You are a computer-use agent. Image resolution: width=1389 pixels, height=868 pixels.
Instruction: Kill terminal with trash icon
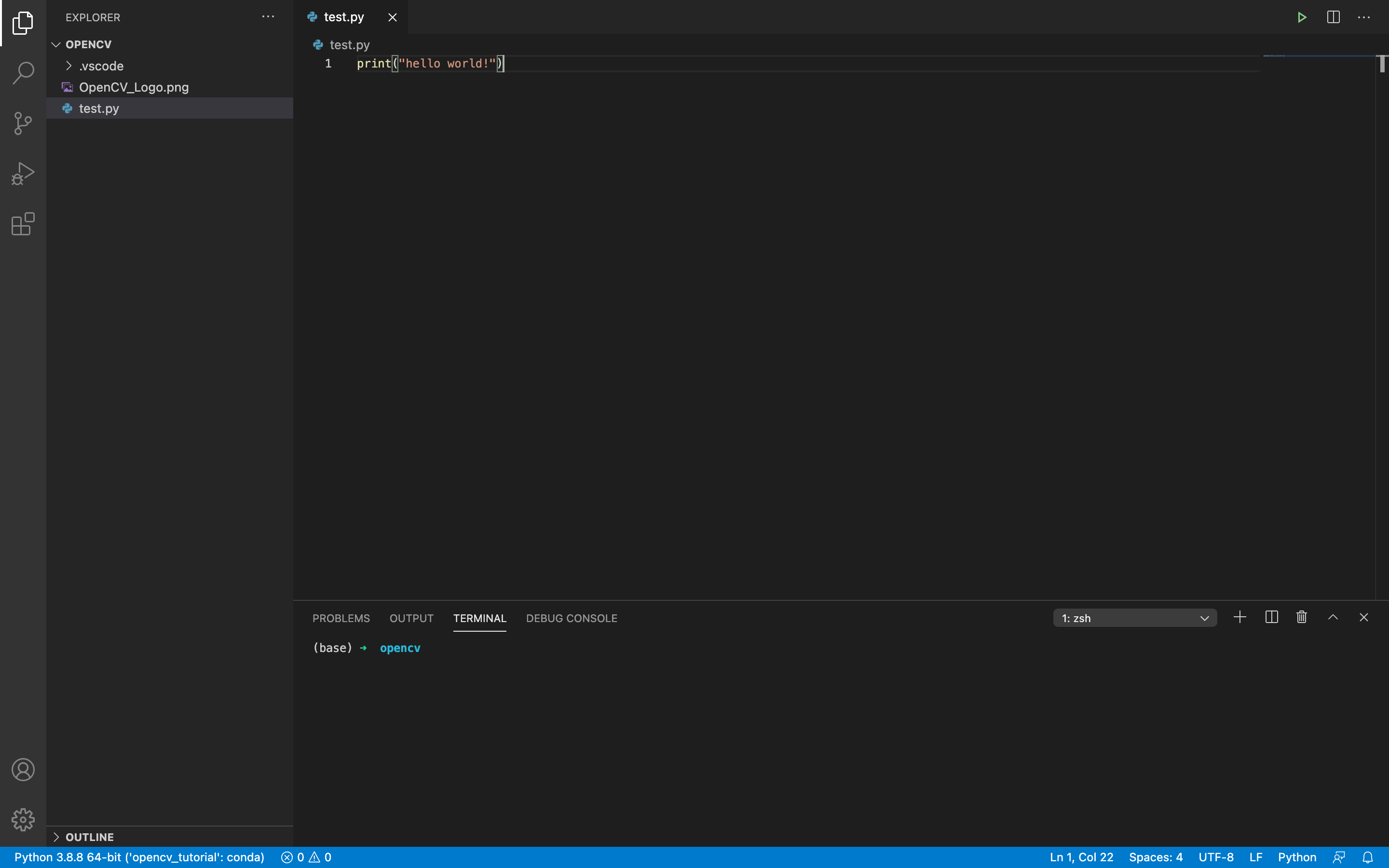click(1302, 617)
